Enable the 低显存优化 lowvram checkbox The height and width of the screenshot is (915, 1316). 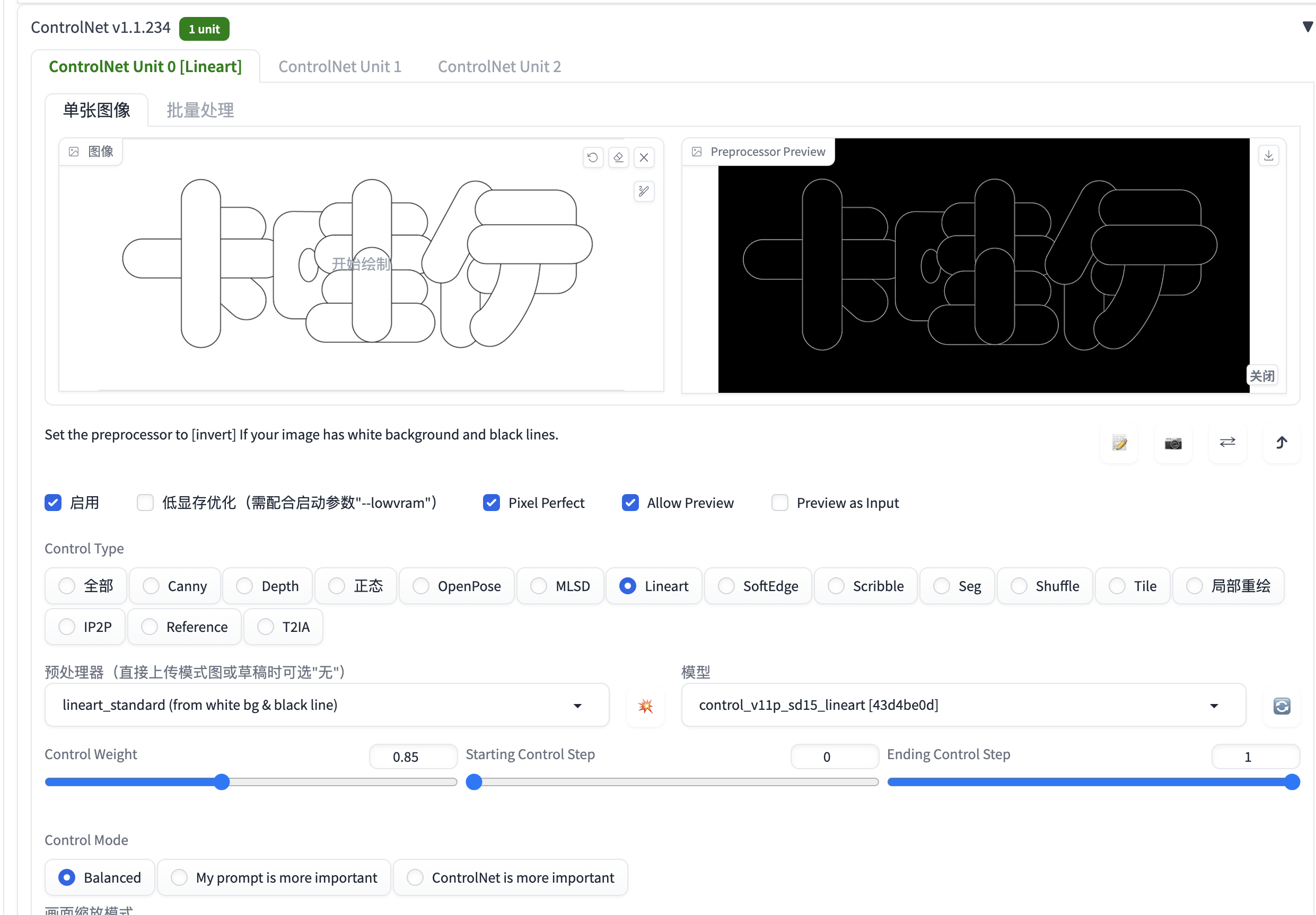click(x=145, y=503)
